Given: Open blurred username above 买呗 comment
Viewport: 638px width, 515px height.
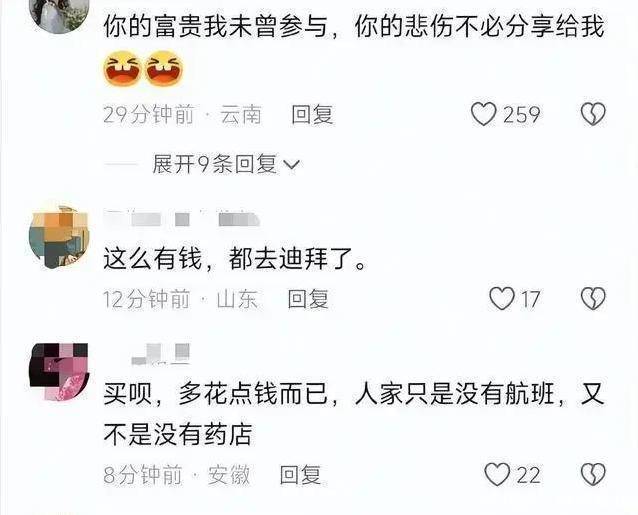Looking at the screenshot, I should (x=161, y=353).
